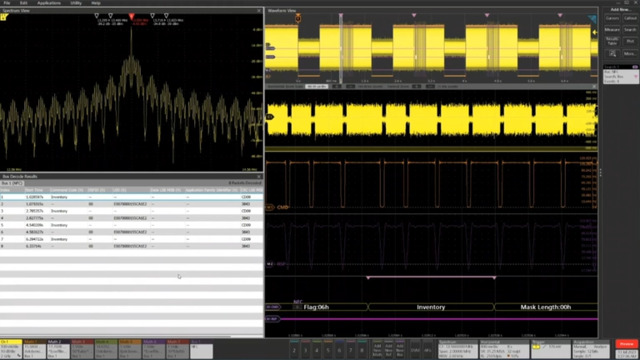Open the Search 1 badge
The image size is (640, 360).
621,74
